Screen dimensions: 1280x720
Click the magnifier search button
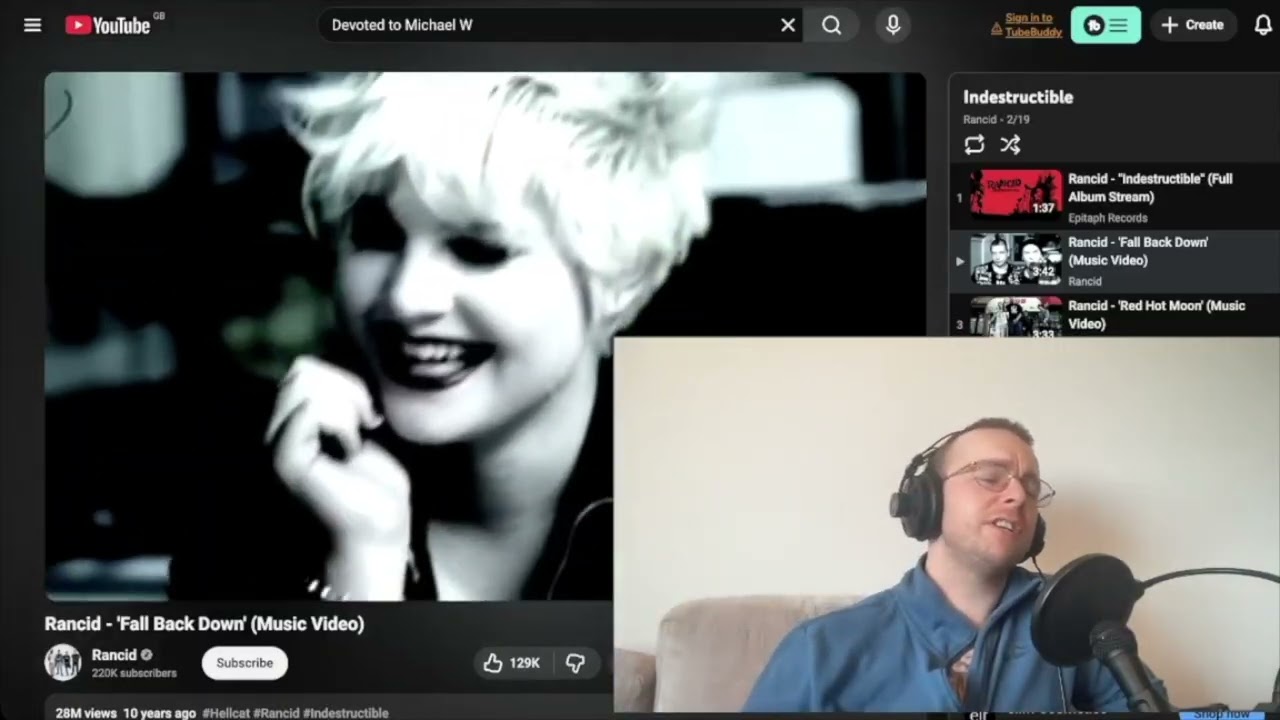click(831, 25)
